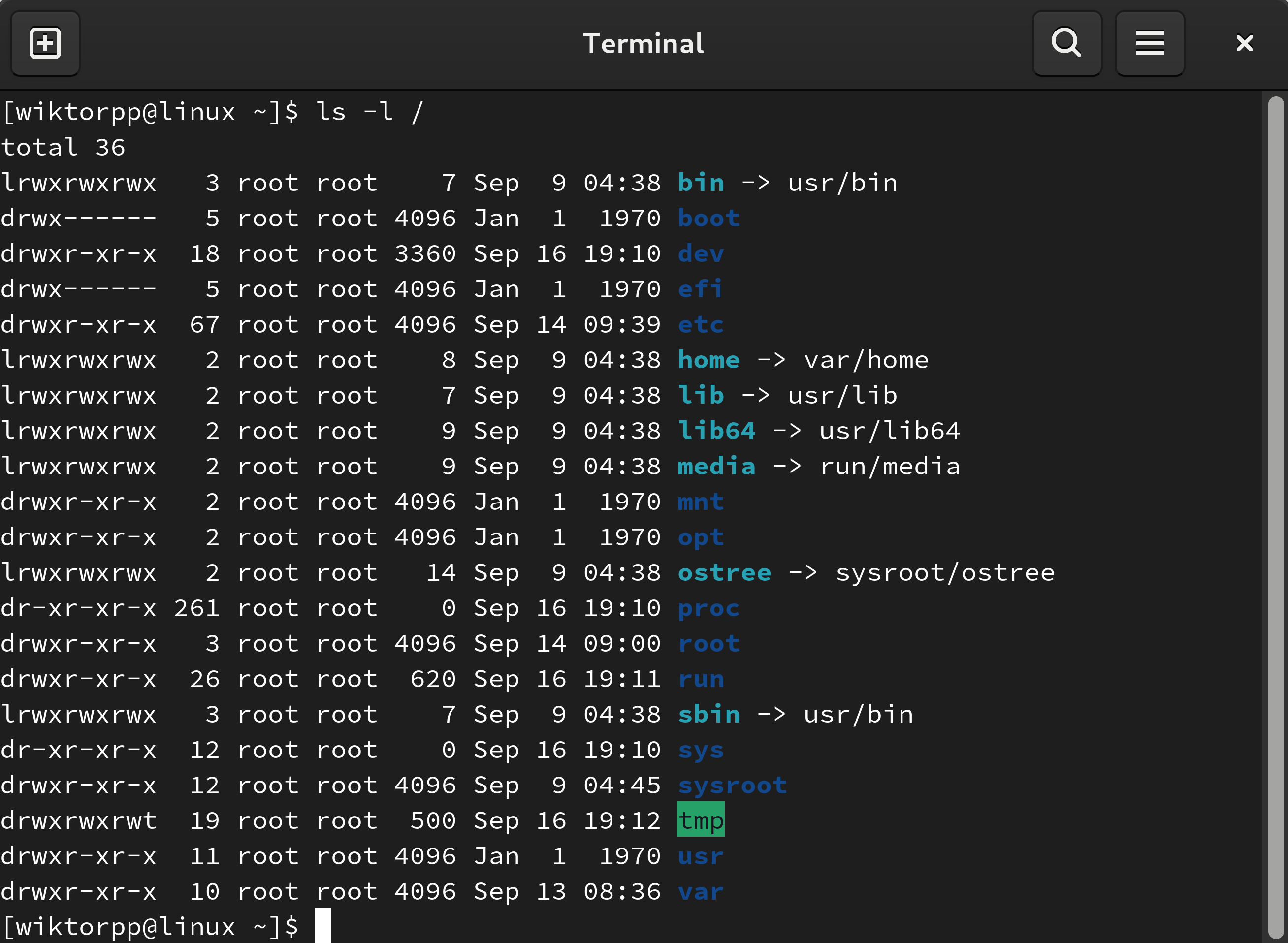Click the boot directory name

coord(708,218)
